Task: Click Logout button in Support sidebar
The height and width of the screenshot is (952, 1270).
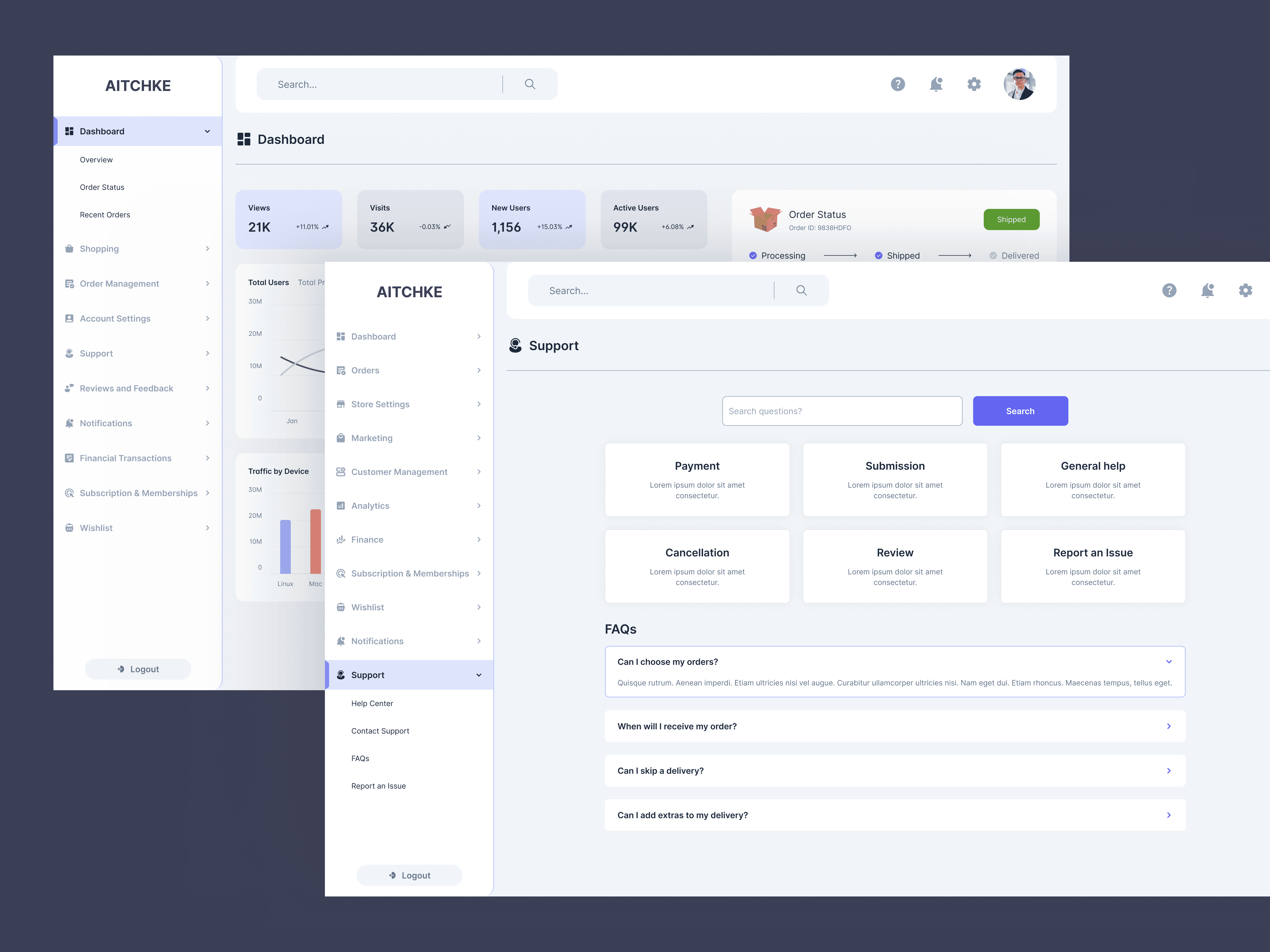Action: pyautogui.click(x=409, y=875)
